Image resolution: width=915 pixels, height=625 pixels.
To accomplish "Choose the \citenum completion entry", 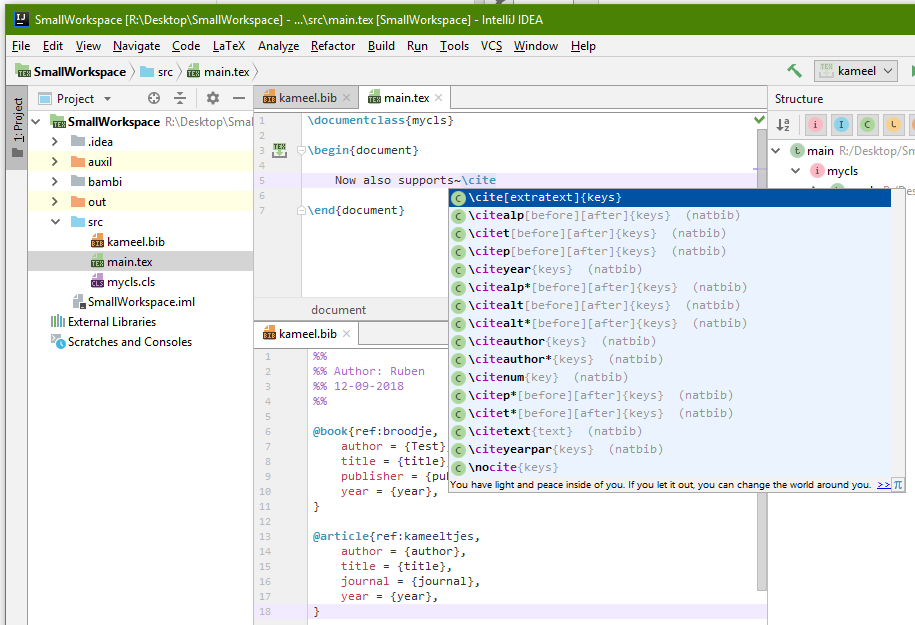I will click(670, 378).
